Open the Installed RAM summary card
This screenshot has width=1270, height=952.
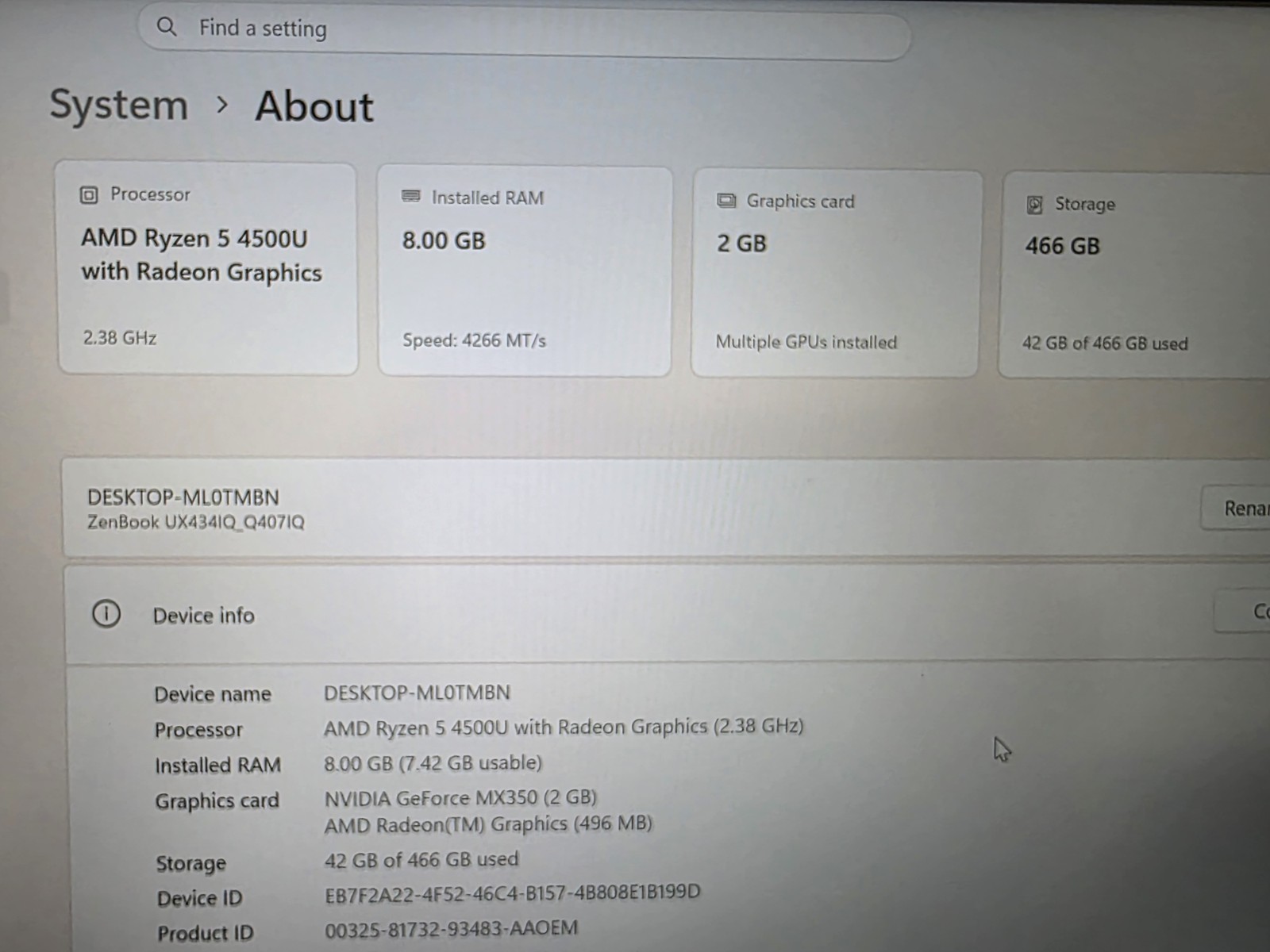coord(525,271)
